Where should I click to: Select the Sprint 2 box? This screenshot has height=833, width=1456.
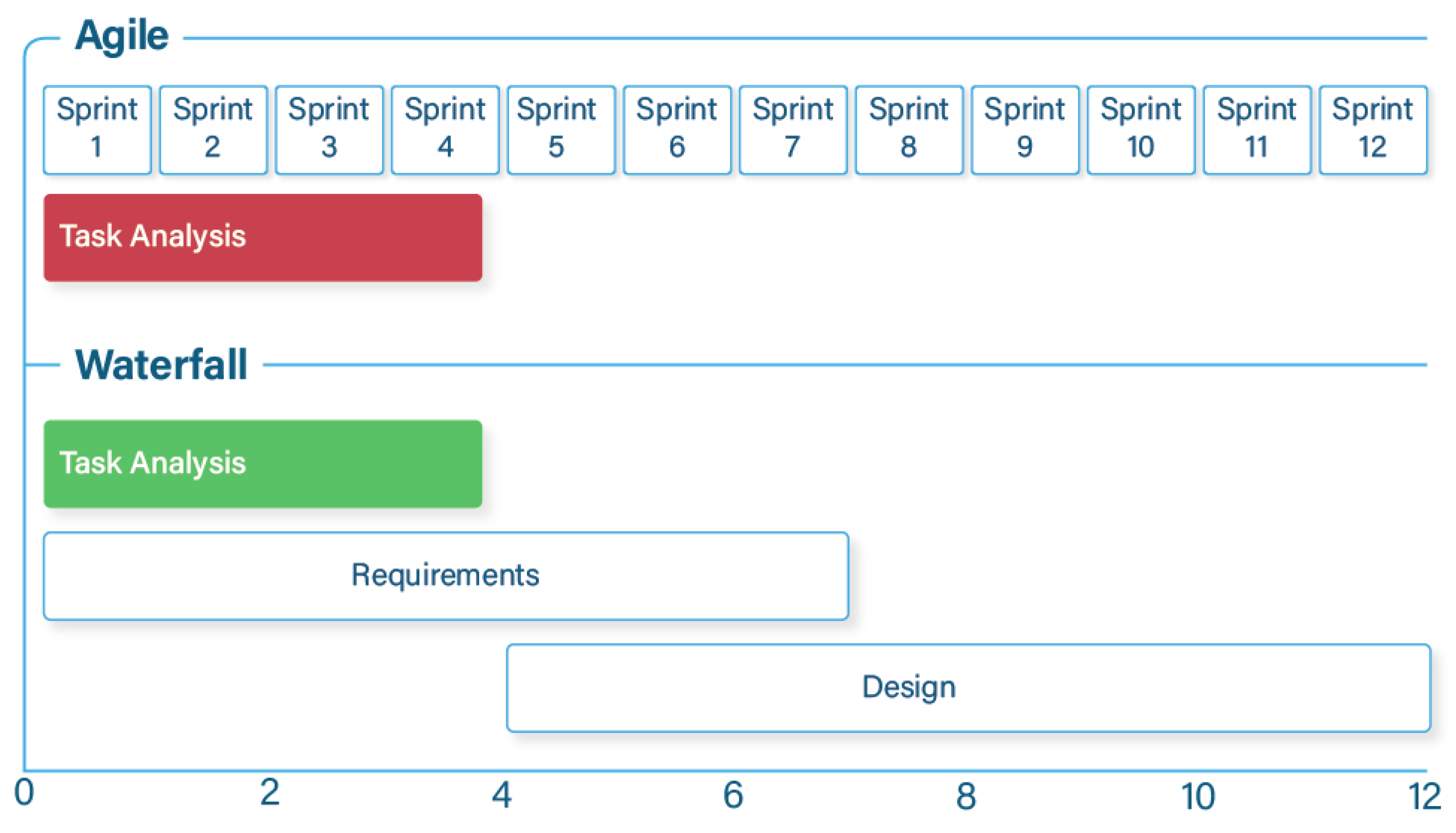[213, 130]
